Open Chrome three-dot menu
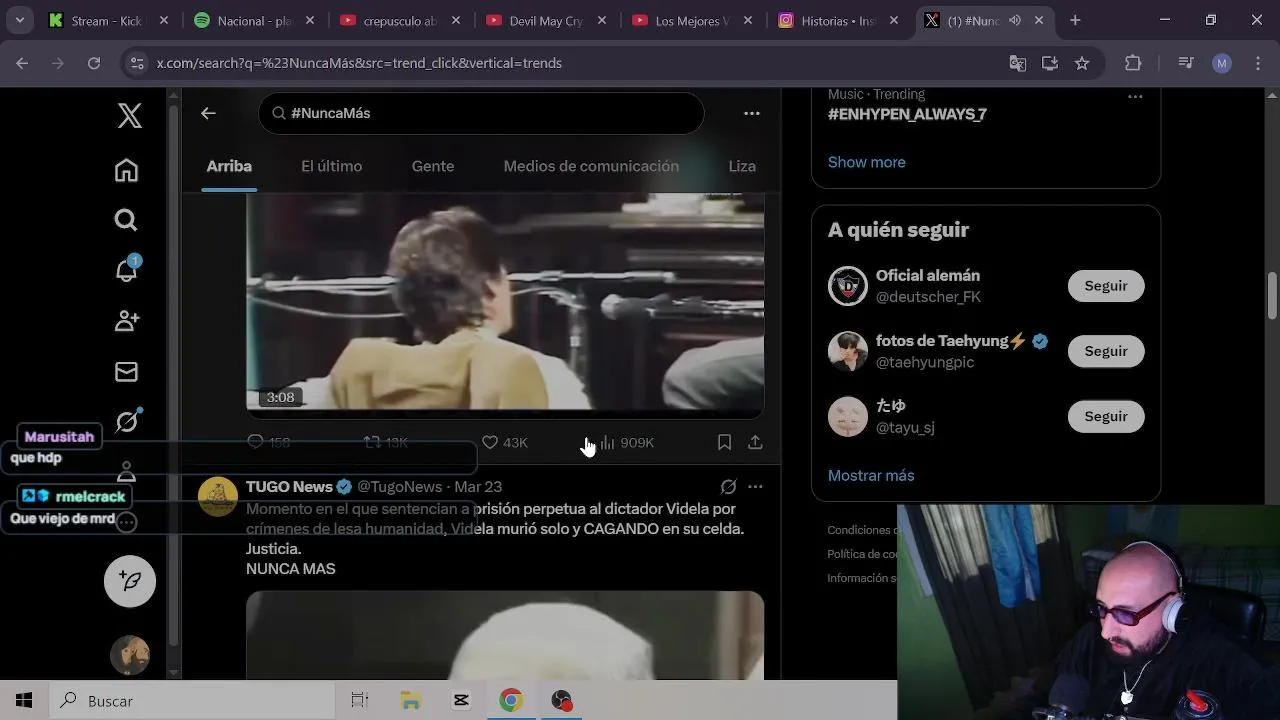 [x=1256, y=63]
